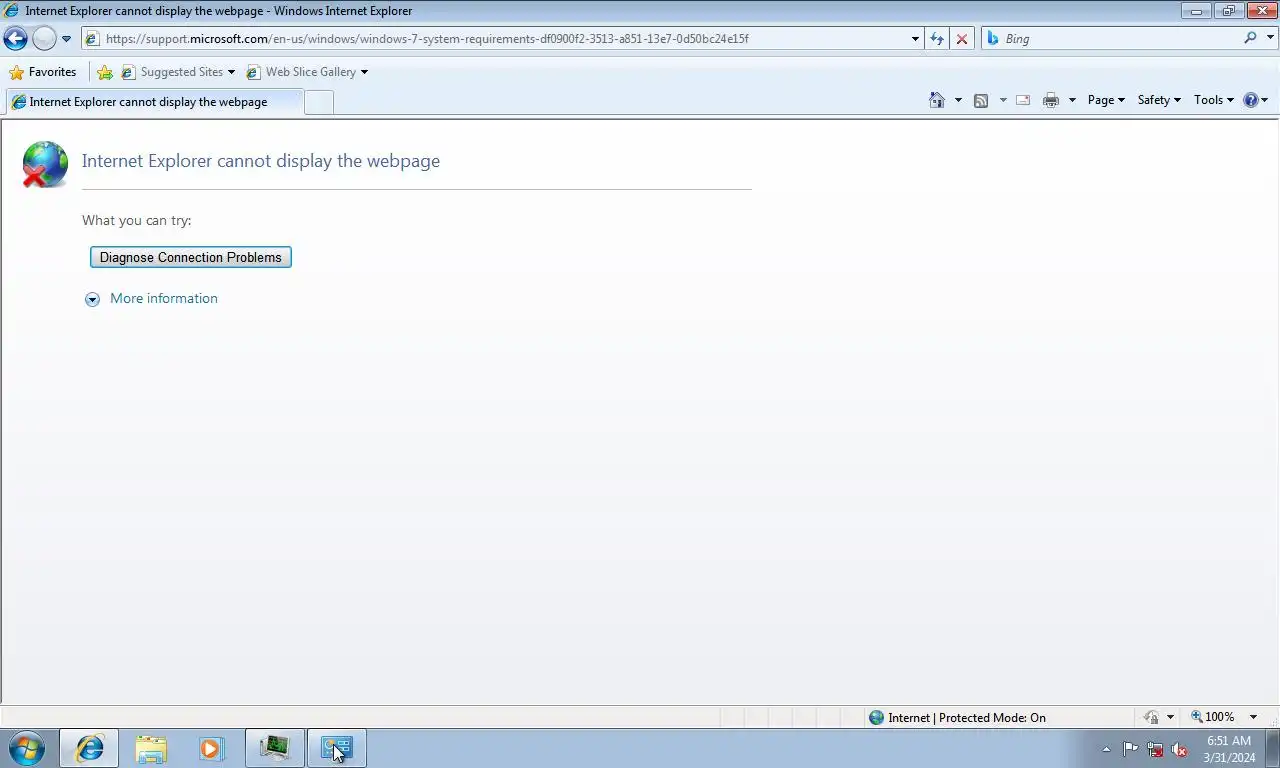The image size is (1280, 768).
Task: Show hidden tray icons arrow
Action: (x=1106, y=749)
